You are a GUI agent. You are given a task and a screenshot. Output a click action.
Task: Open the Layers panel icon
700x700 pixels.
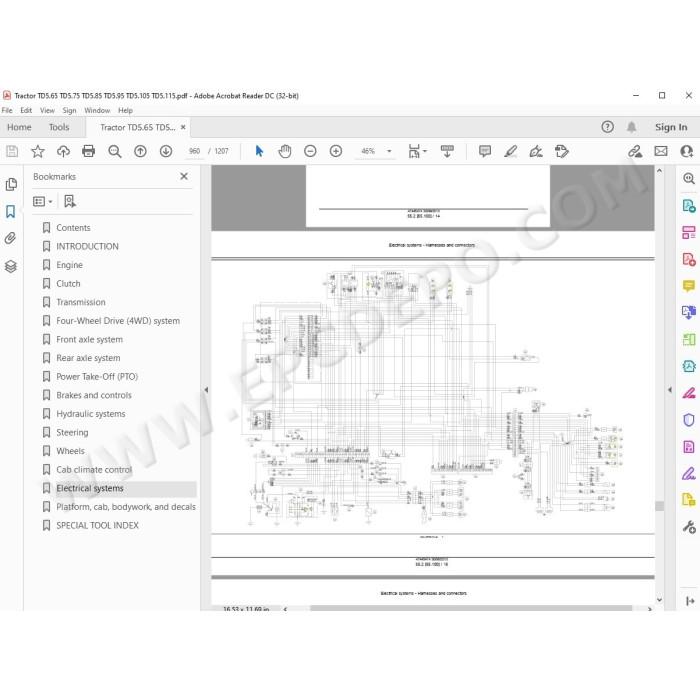(11, 267)
